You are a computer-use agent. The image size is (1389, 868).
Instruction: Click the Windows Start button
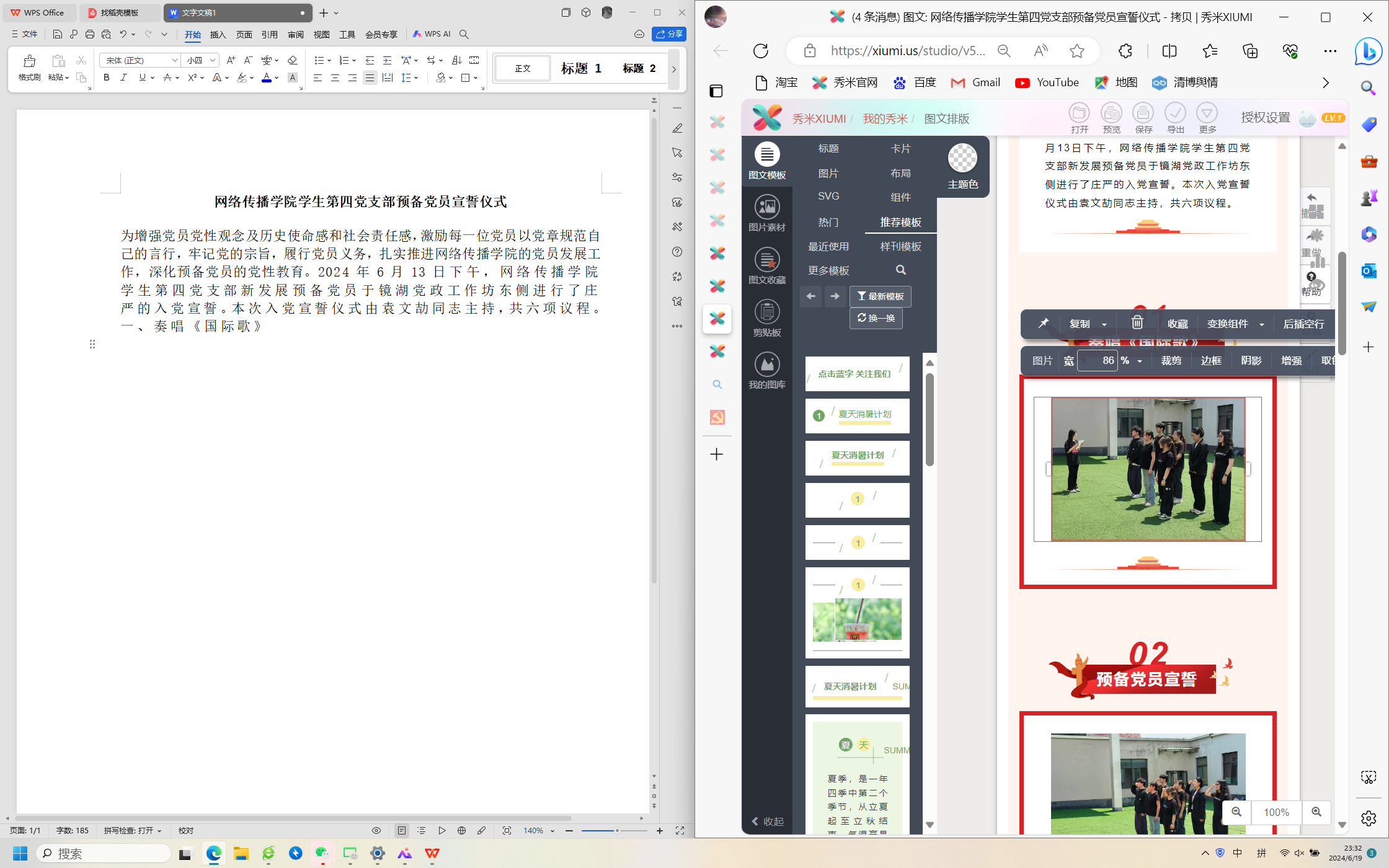(x=20, y=854)
